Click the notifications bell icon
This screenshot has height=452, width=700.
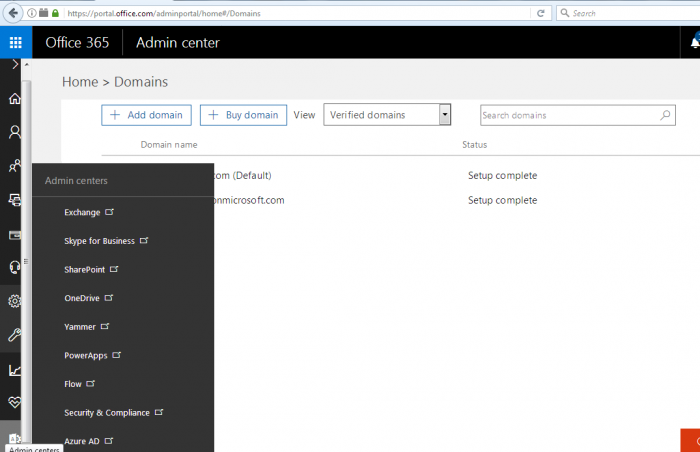tap(695, 43)
